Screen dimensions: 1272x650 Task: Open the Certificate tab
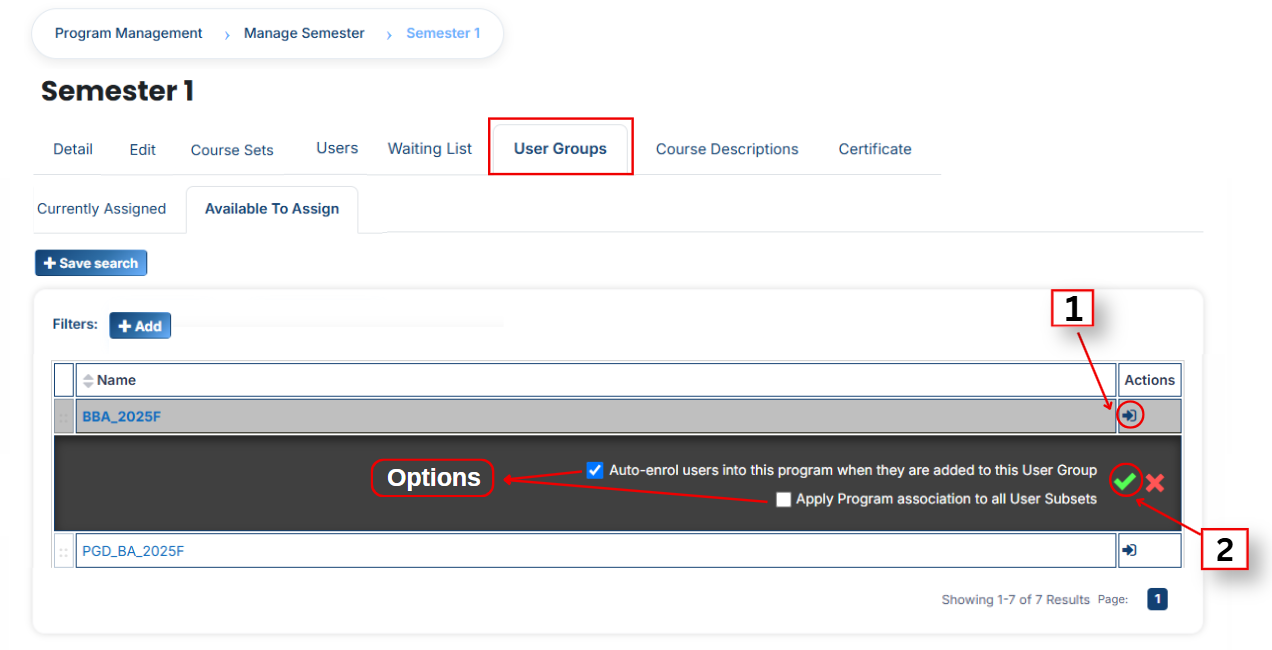[x=875, y=149]
